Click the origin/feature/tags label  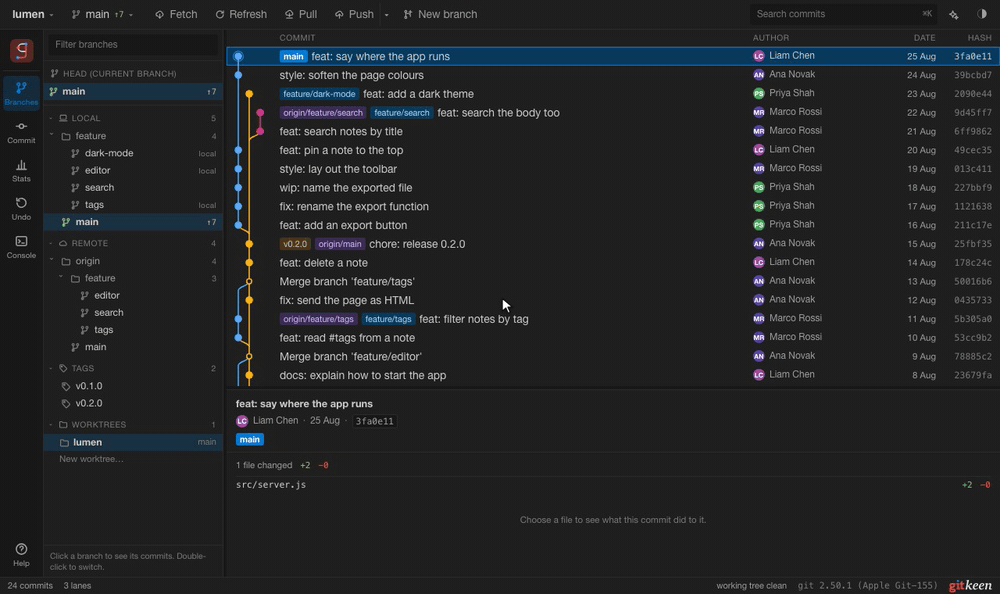(318, 319)
